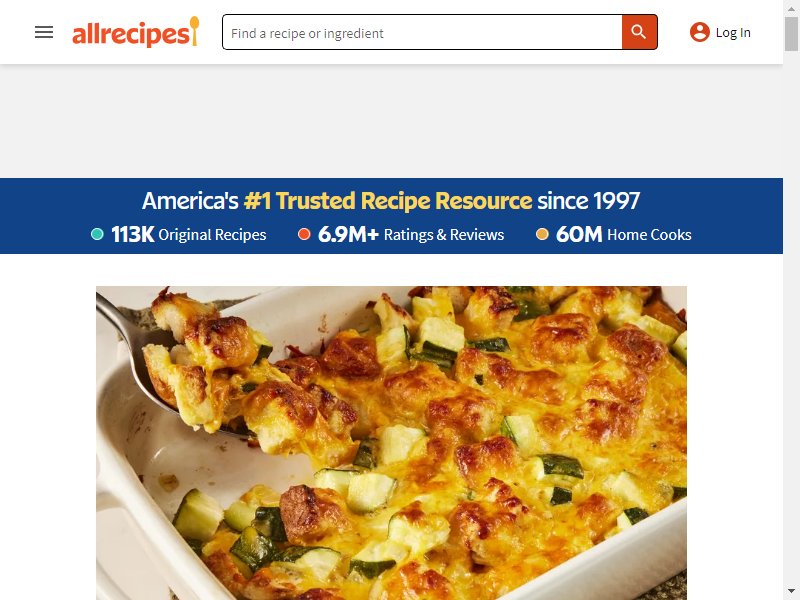The height and width of the screenshot is (600, 800).
Task: Click the allrecipes logo wordmark
Action: click(131, 34)
